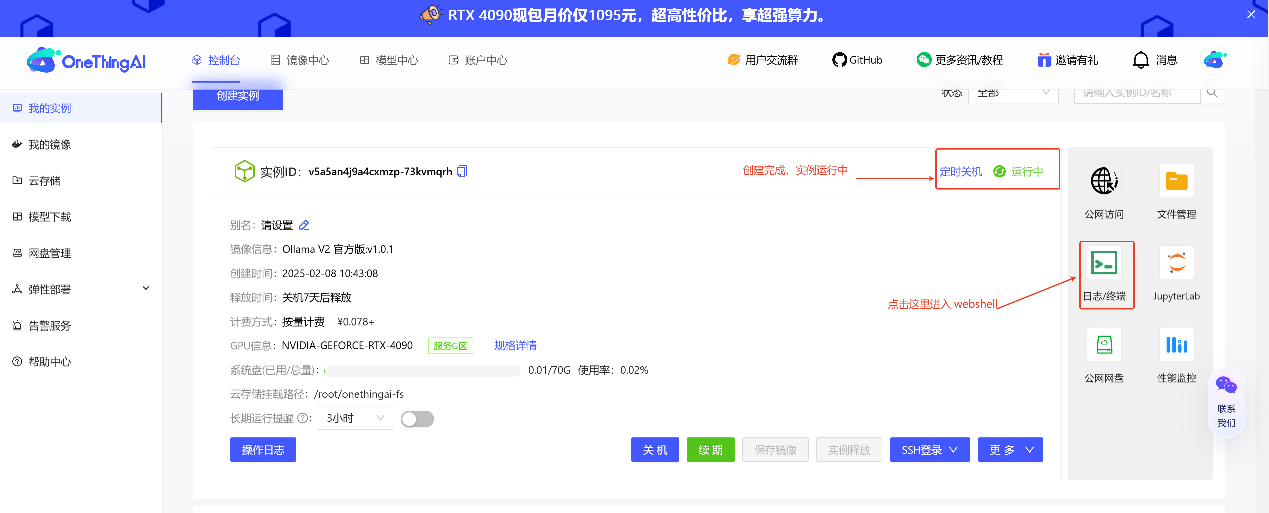Open the SSH登录 dropdown
1269x513 pixels.
point(929,450)
